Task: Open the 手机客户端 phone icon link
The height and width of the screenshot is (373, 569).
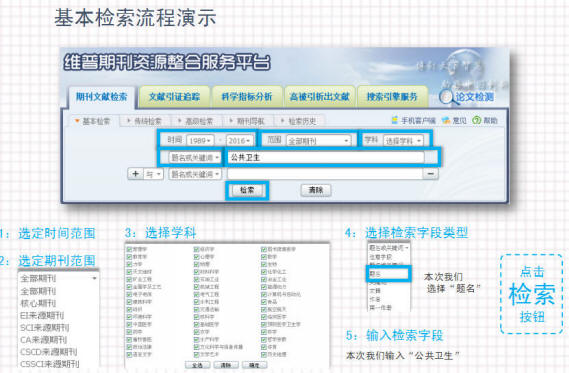Action: click(394, 120)
